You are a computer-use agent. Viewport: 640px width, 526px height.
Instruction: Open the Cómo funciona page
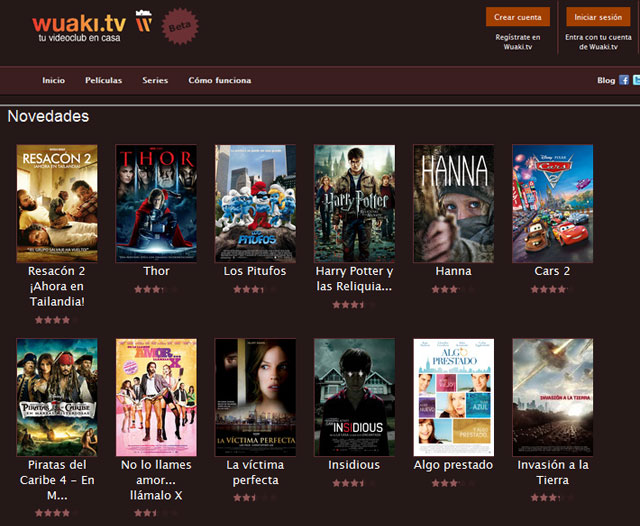220,80
